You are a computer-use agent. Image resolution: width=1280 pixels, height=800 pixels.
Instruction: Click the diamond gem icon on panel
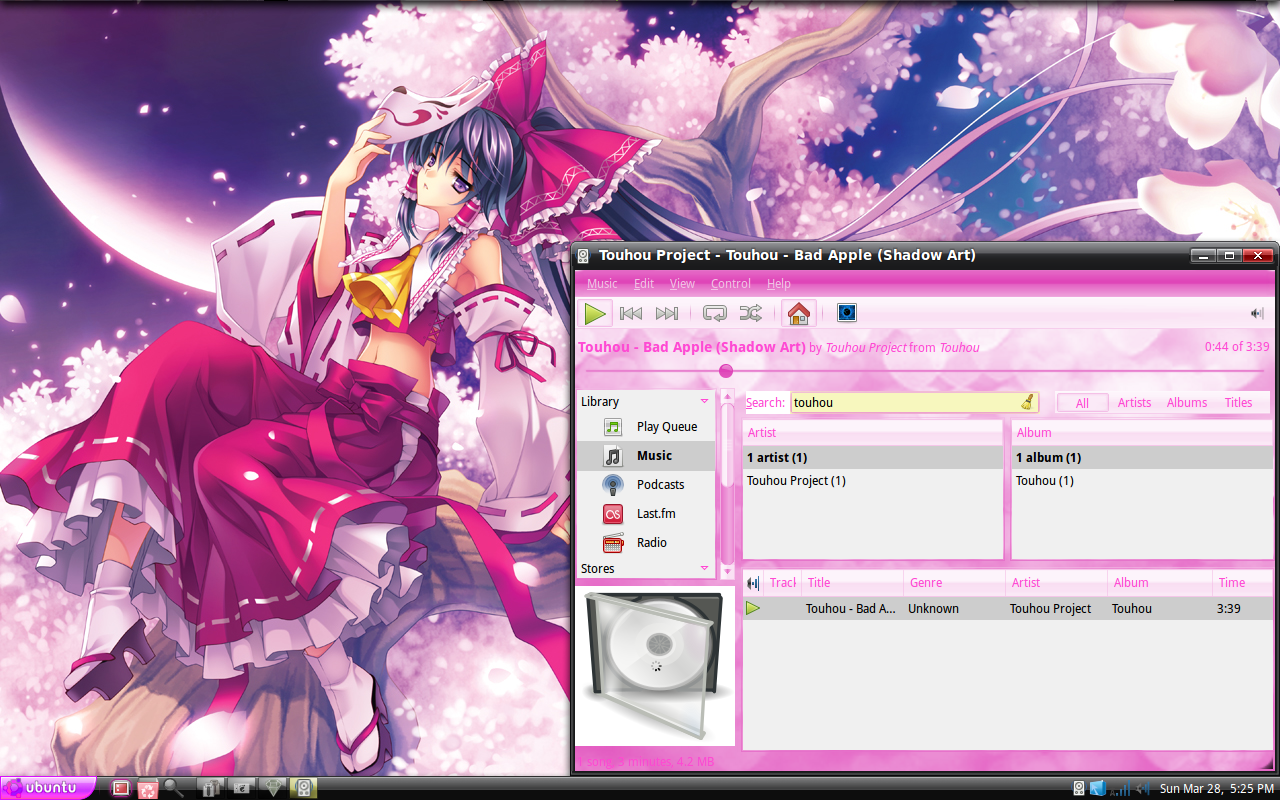pyautogui.click(x=274, y=788)
